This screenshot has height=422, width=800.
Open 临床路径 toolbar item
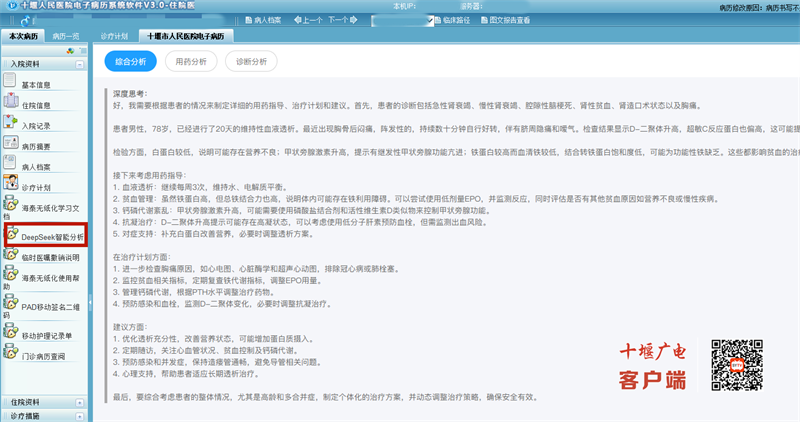[x=452, y=20]
